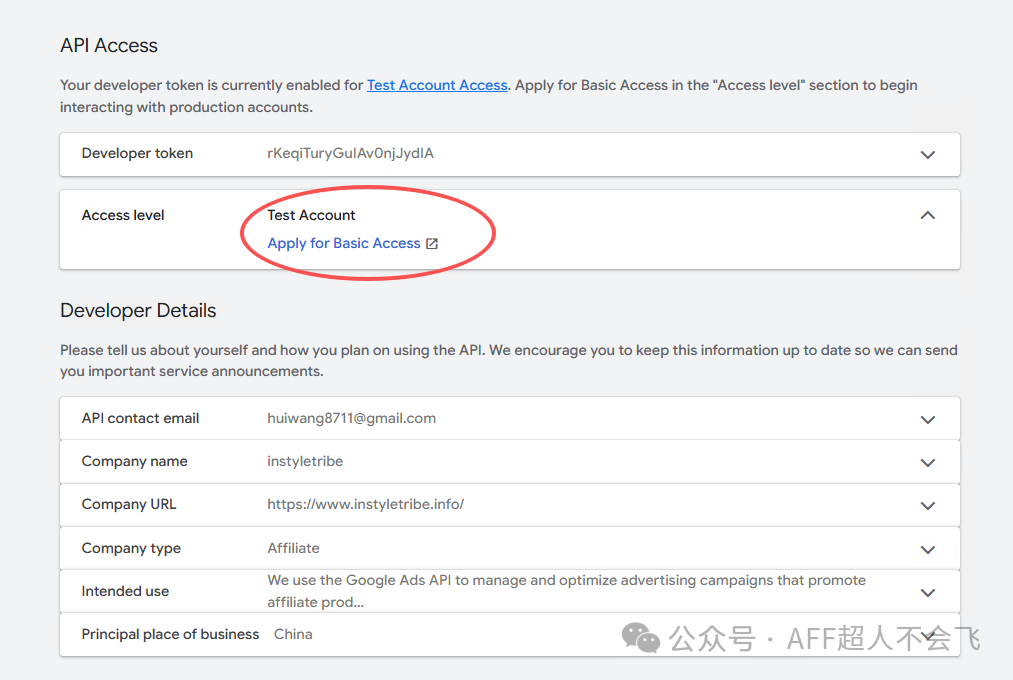Click the instyletribe.info company URL value
This screenshot has height=680, width=1013.
click(x=365, y=504)
